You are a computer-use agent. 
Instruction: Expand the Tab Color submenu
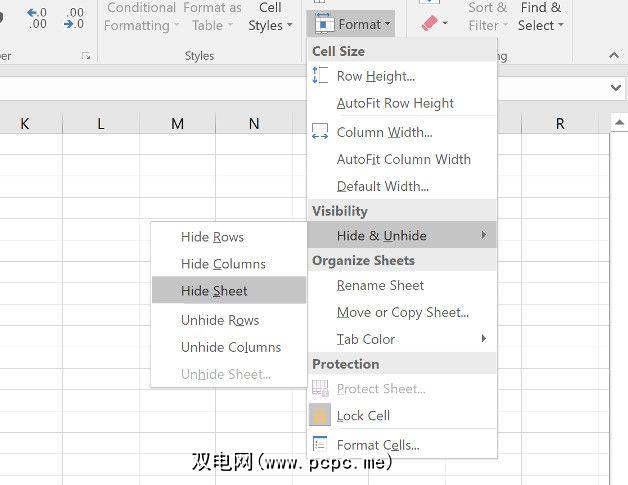tap(484, 339)
